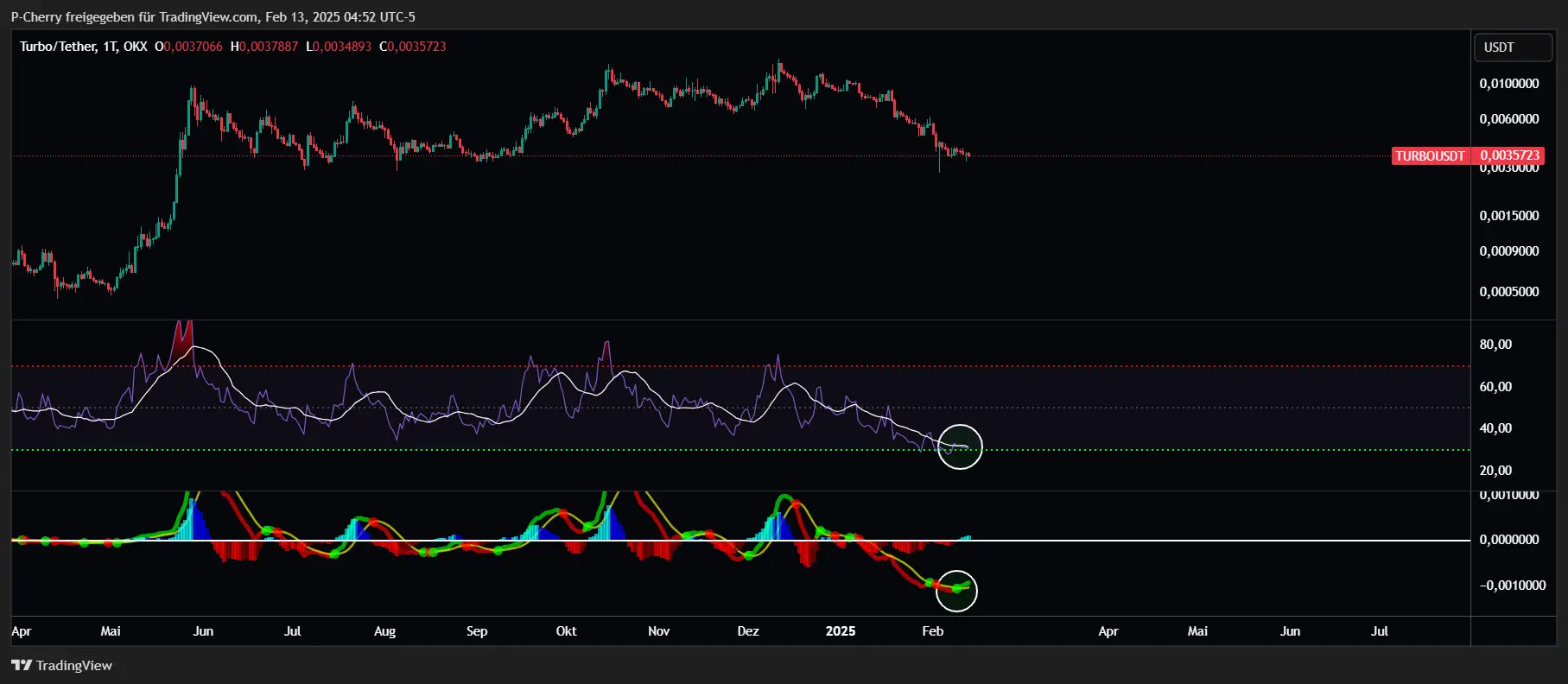
Task: Click the low value L0,0034893
Action: pyautogui.click(x=339, y=47)
